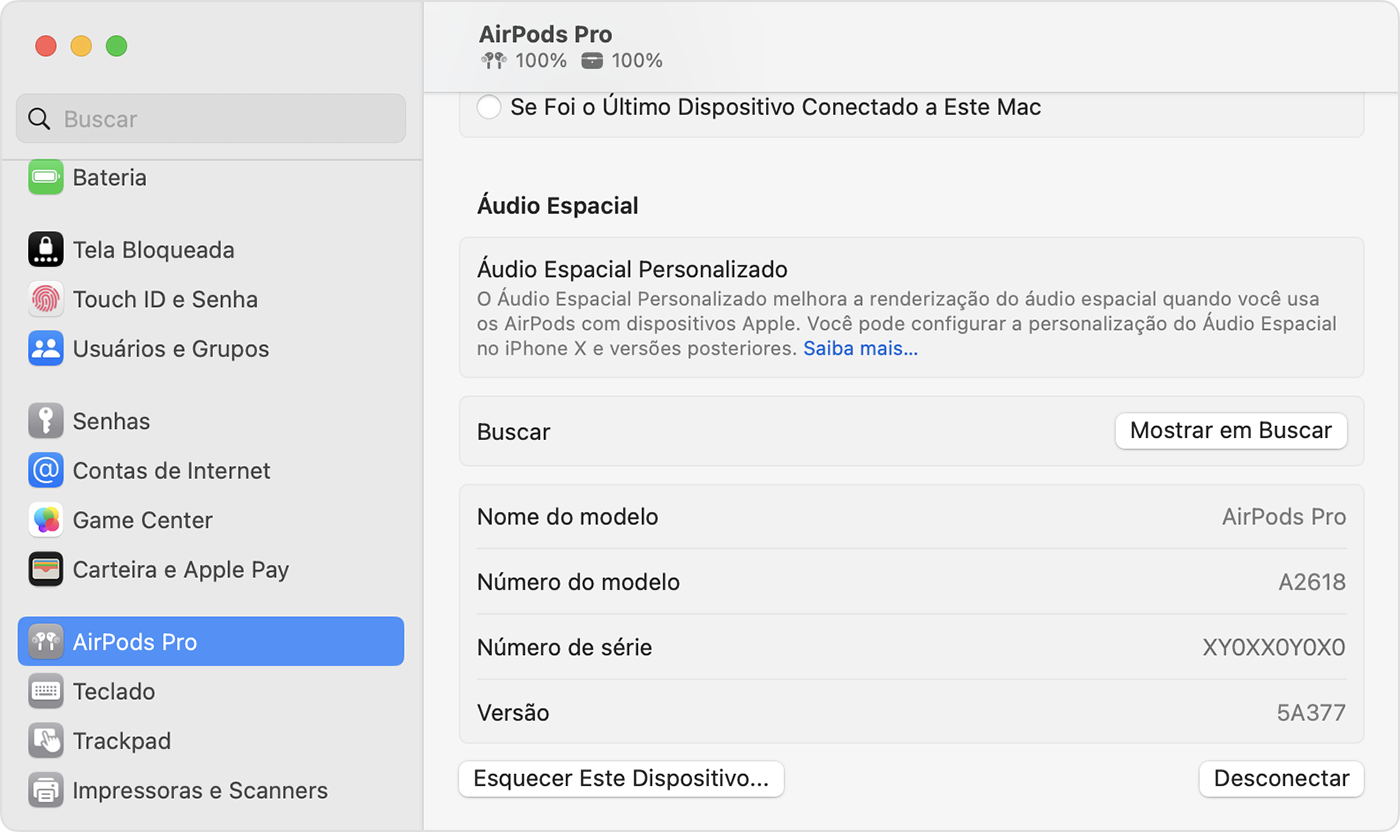This screenshot has height=832, width=1400.
Task: Click the version value 5A377
Action: [1311, 713]
